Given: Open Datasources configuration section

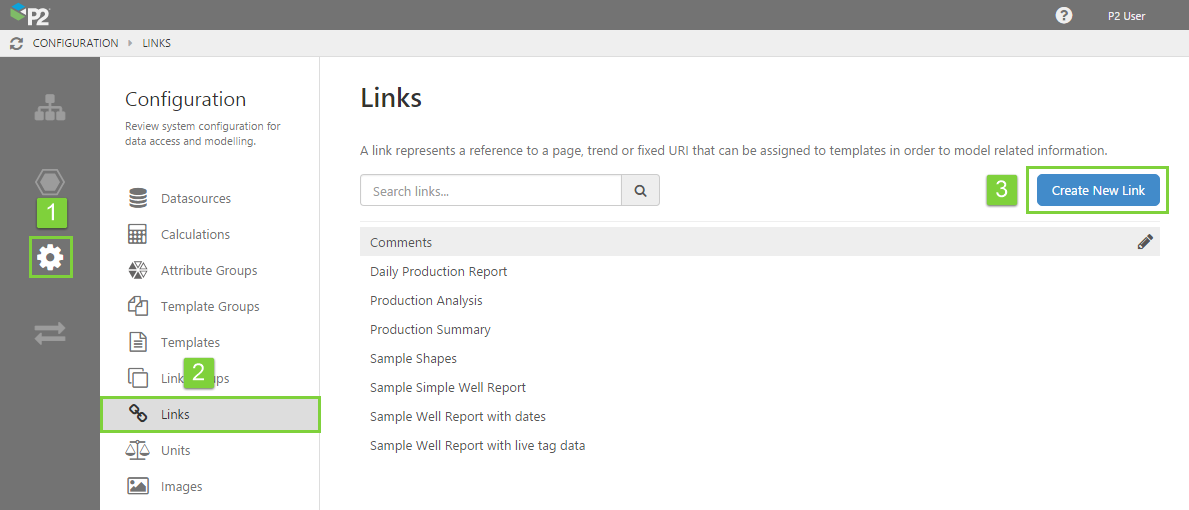Looking at the screenshot, I should tap(195, 199).
